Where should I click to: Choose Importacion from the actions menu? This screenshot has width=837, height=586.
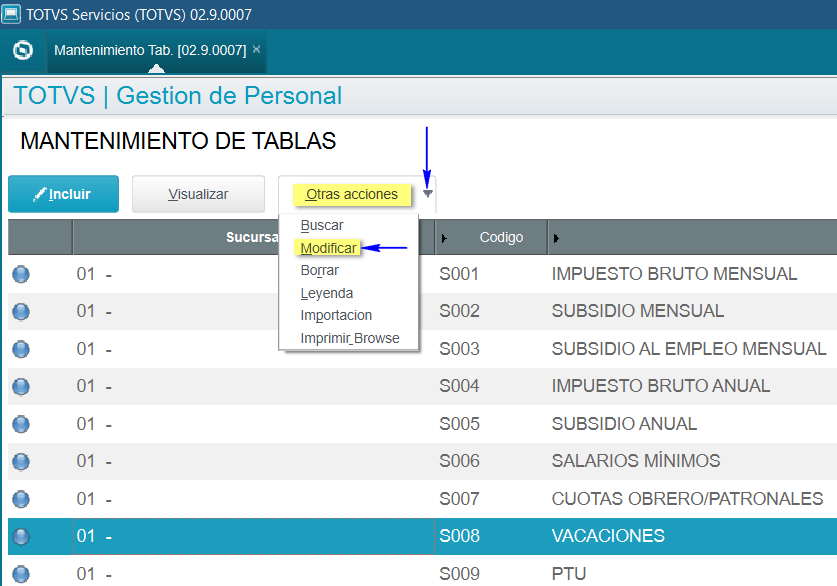pyautogui.click(x=336, y=315)
